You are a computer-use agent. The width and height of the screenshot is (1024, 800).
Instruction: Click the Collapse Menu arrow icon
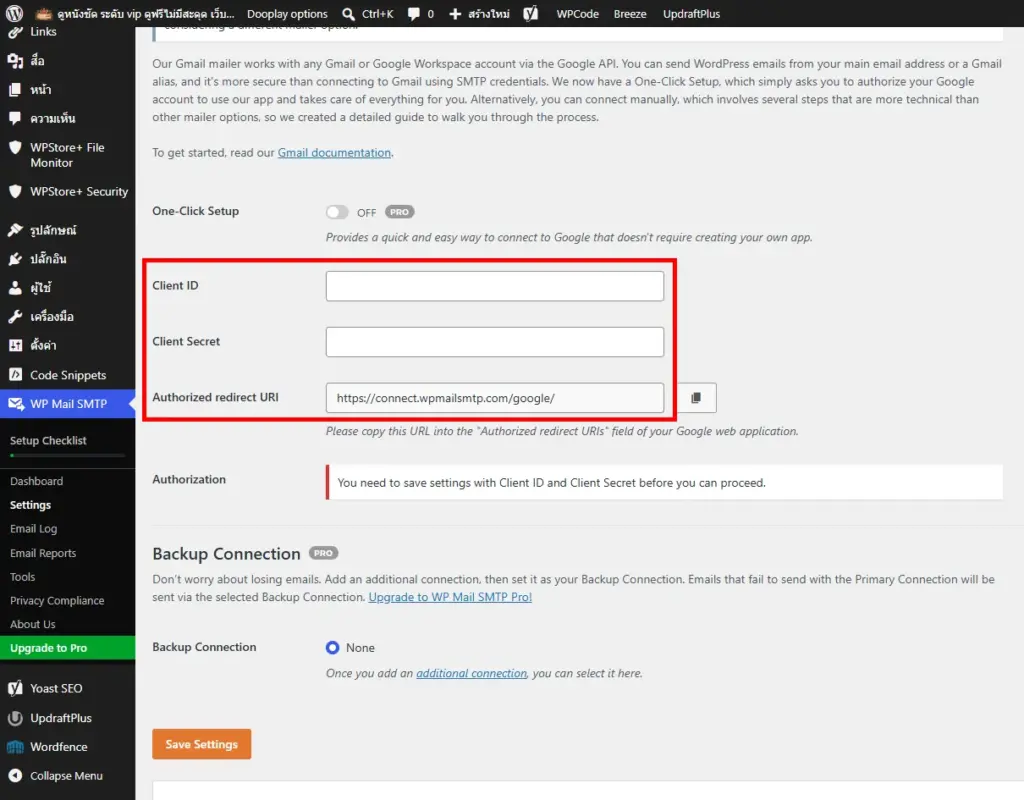coord(15,776)
